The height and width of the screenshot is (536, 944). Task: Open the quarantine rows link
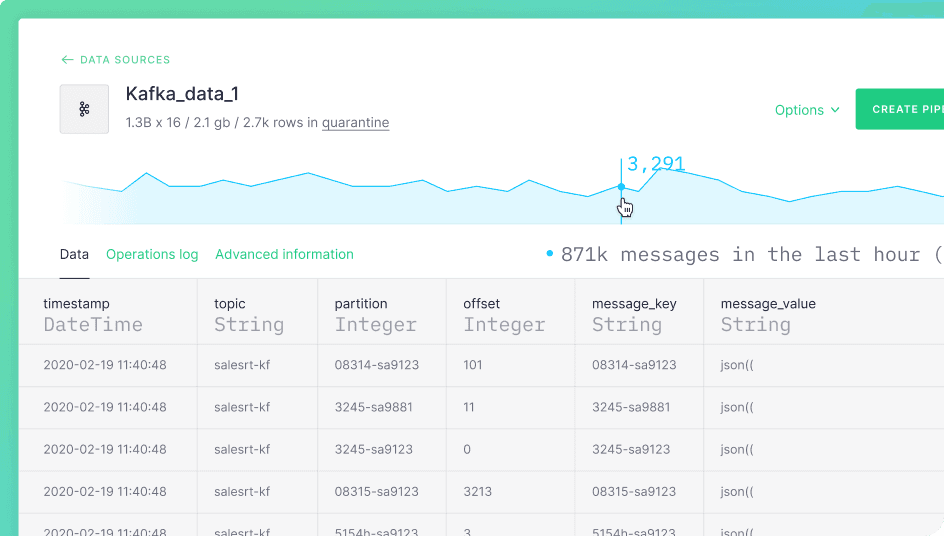coord(355,123)
